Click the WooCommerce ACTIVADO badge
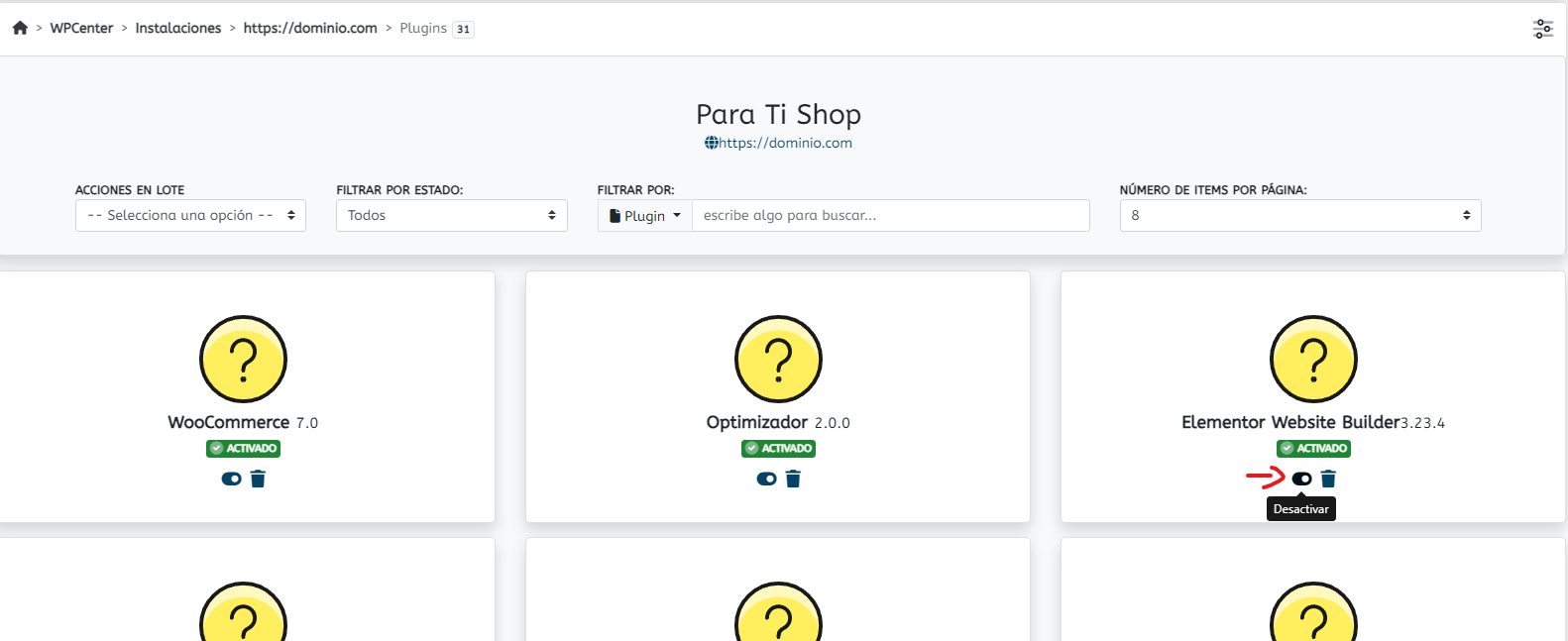 [x=243, y=449]
